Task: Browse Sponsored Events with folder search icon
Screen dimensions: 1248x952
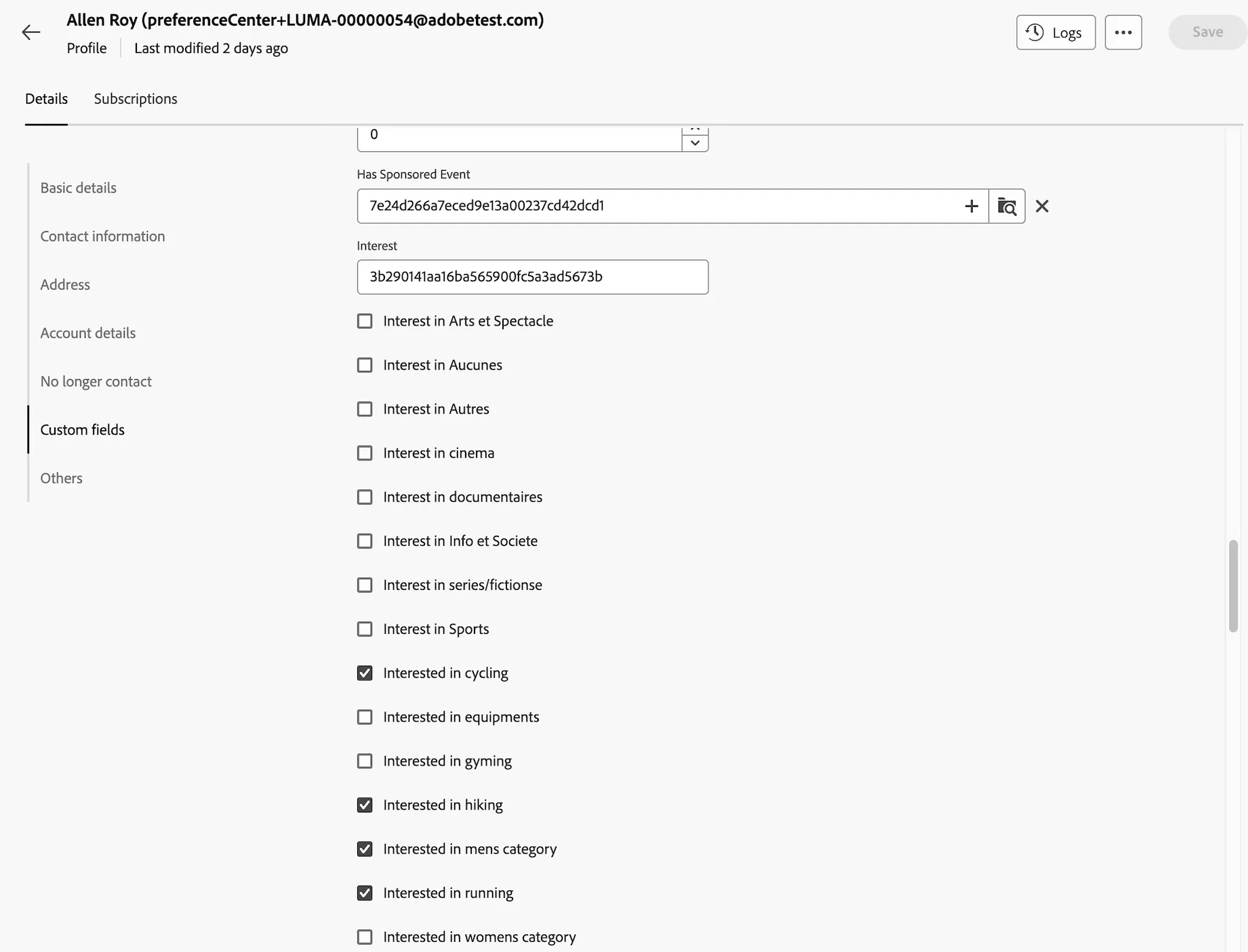Action: point(1007,206)
